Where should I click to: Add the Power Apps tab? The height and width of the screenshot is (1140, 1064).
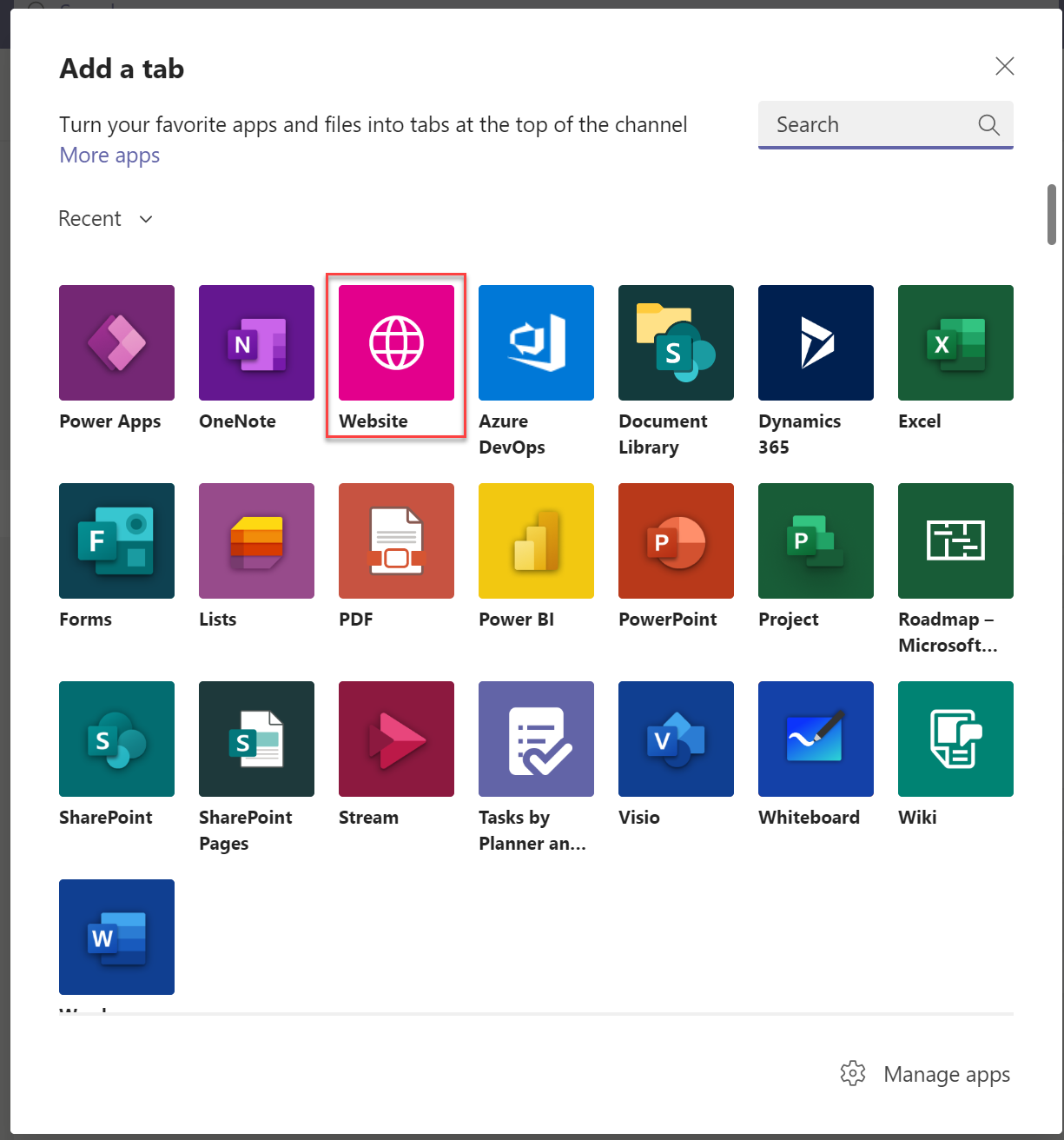click(x=116, y=343)
